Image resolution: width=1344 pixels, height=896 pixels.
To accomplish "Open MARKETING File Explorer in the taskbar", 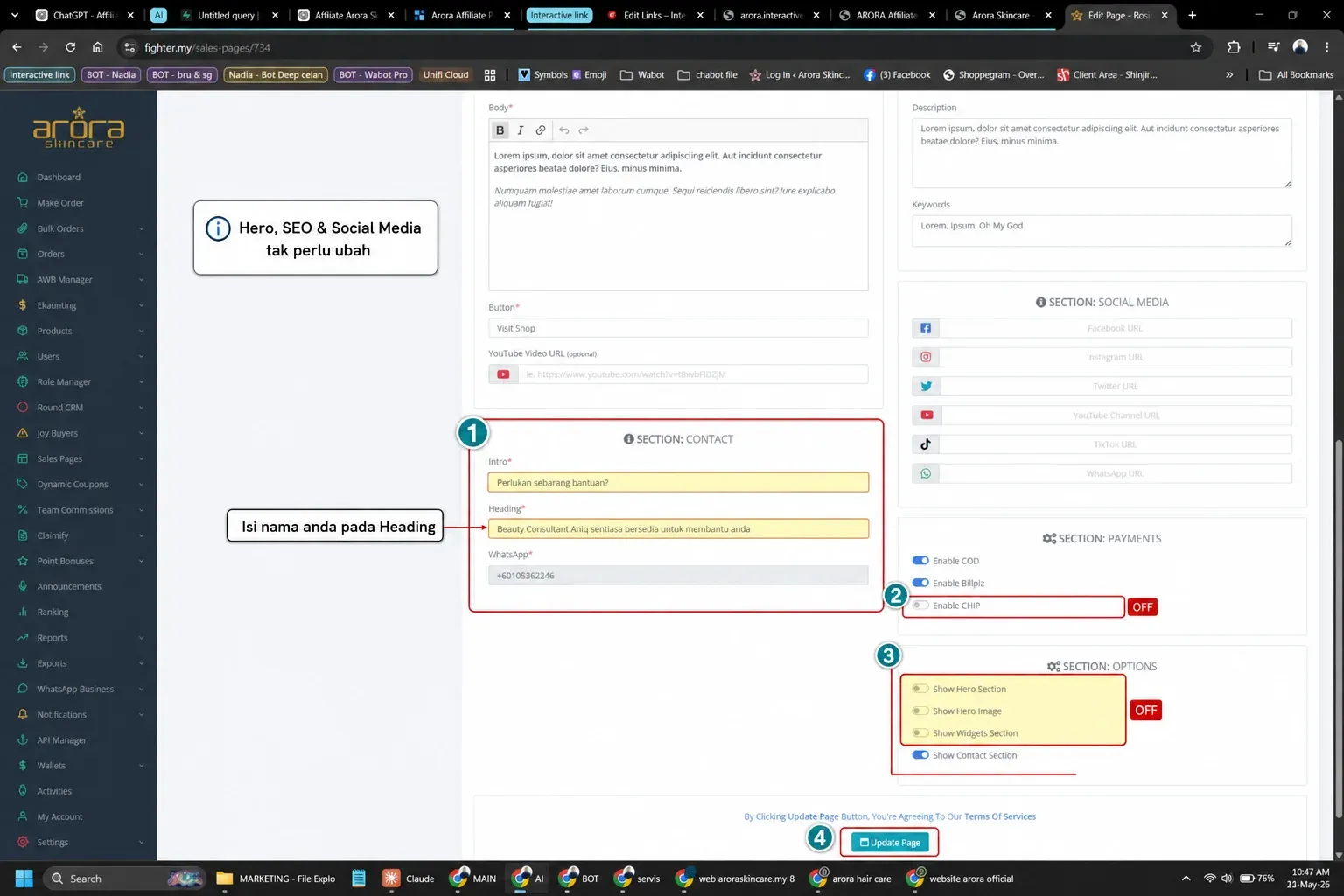I will point(276,878).
